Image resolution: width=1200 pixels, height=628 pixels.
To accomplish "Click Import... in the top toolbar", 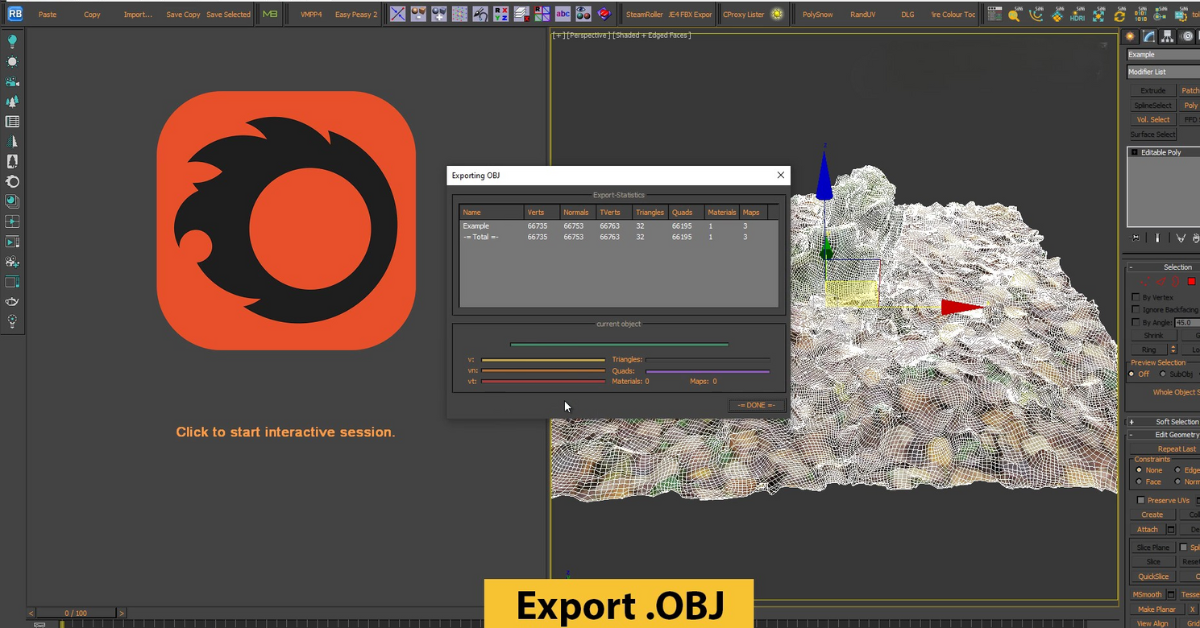I will tap(138, 15).
